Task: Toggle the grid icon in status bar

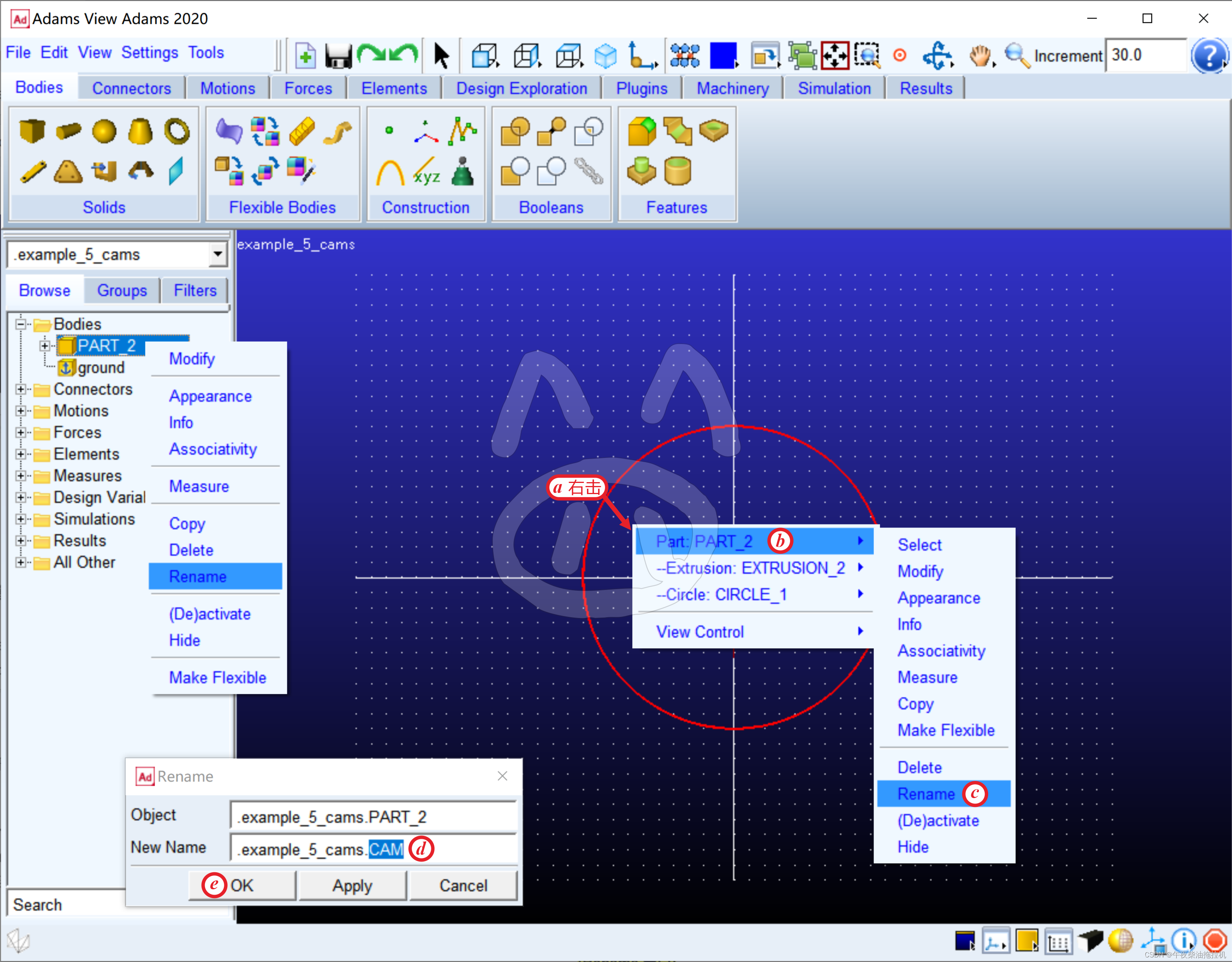Action: 1058,940
